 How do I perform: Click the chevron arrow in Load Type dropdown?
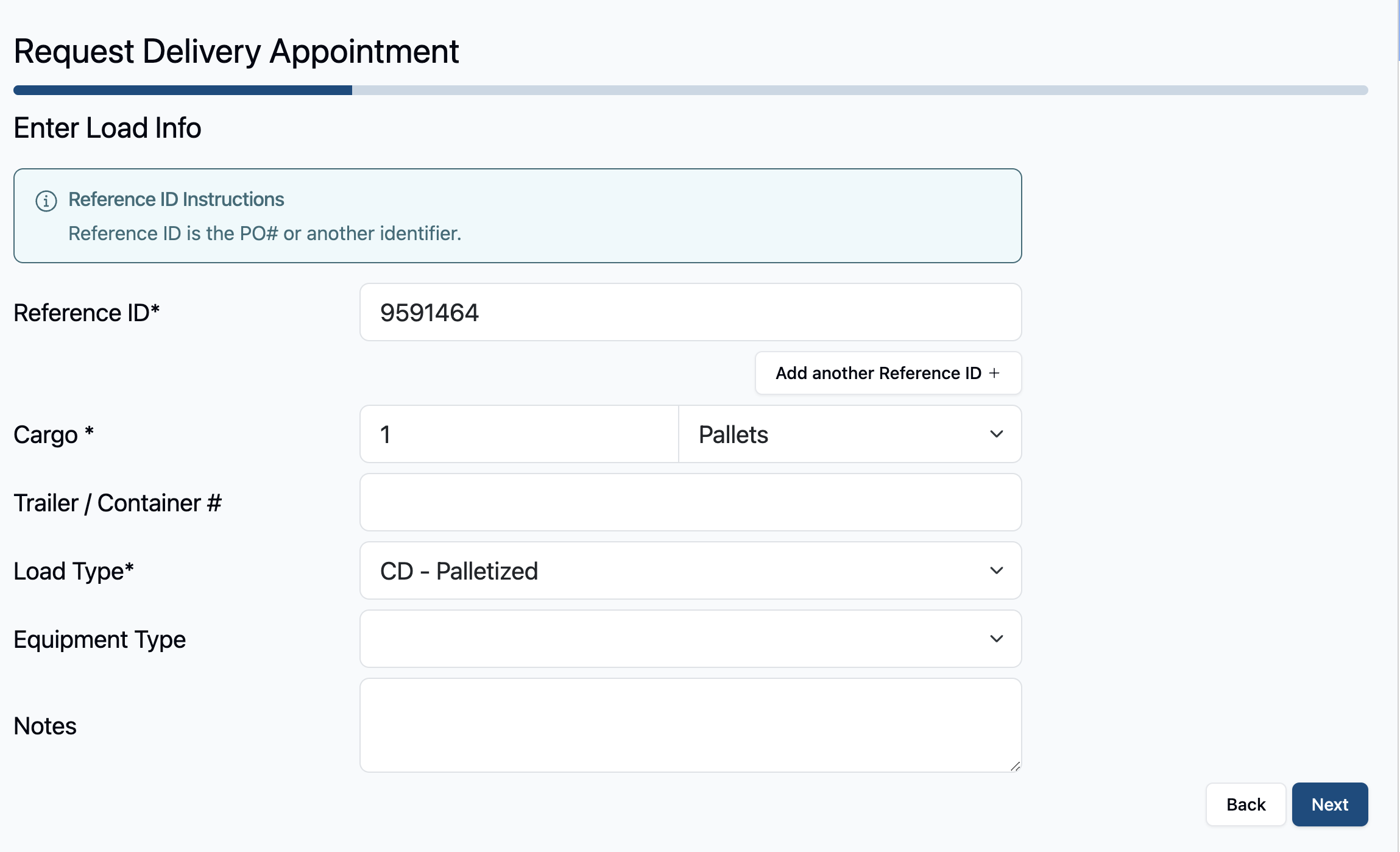tap(997, 570)
